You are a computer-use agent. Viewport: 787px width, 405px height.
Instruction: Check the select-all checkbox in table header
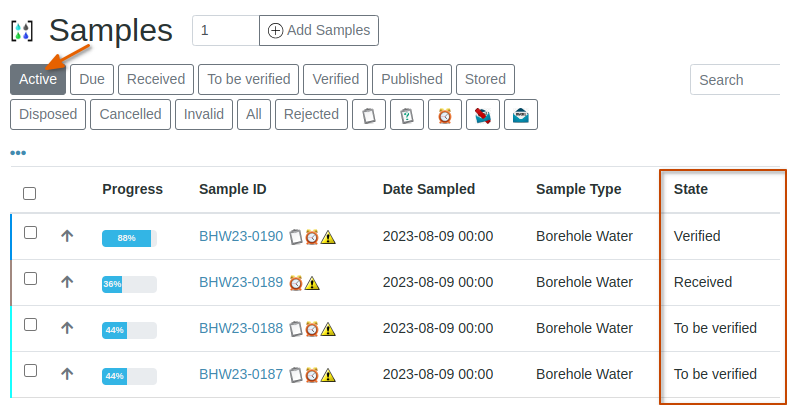(x=30, y=193)
